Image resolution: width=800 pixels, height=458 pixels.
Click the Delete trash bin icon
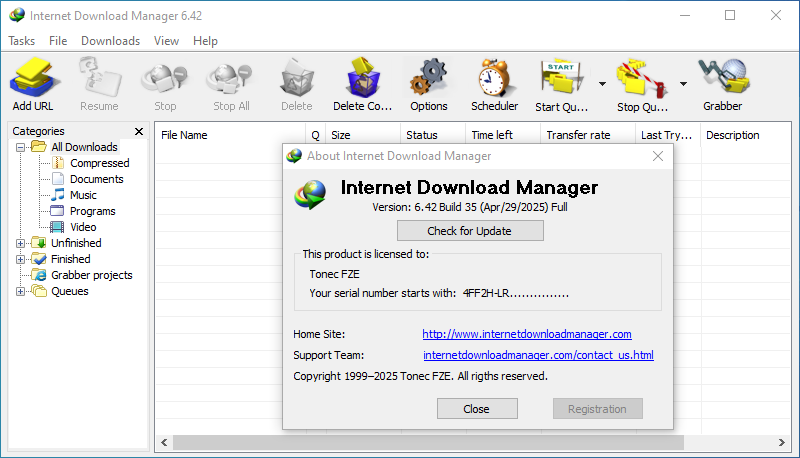[x=297, y=78]
